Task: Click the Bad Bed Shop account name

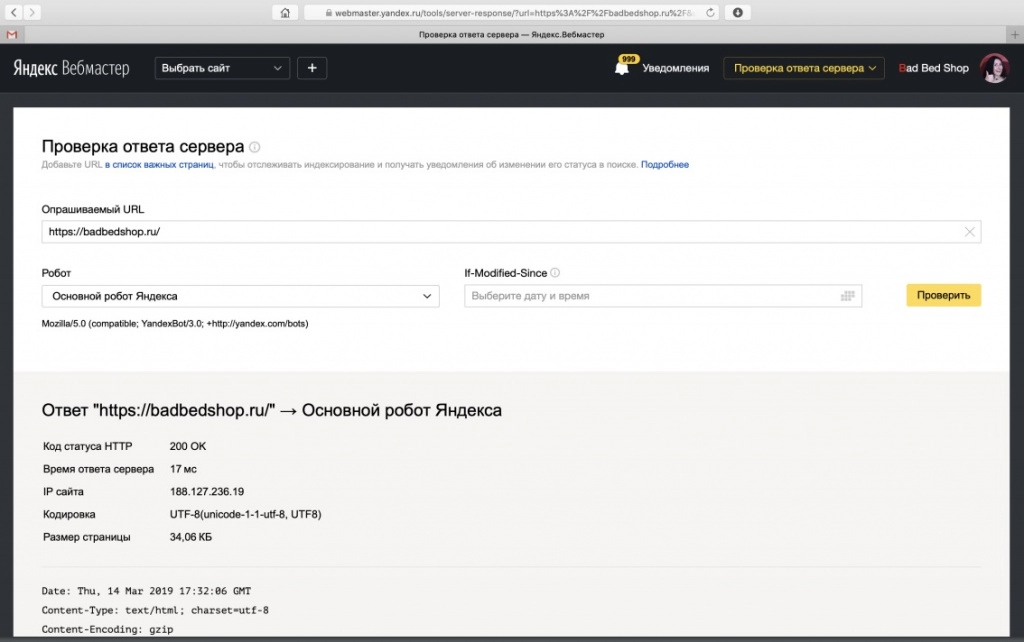Action: tap(934, 68)
